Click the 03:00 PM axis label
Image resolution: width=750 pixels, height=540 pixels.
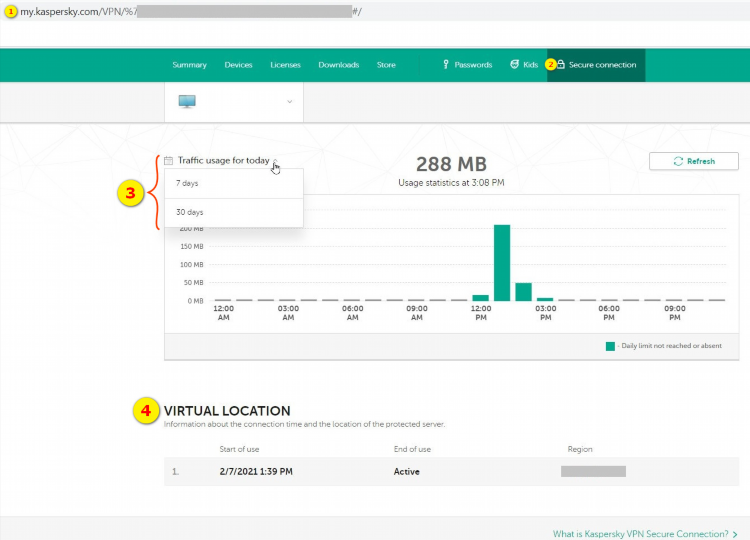point(546,313)
